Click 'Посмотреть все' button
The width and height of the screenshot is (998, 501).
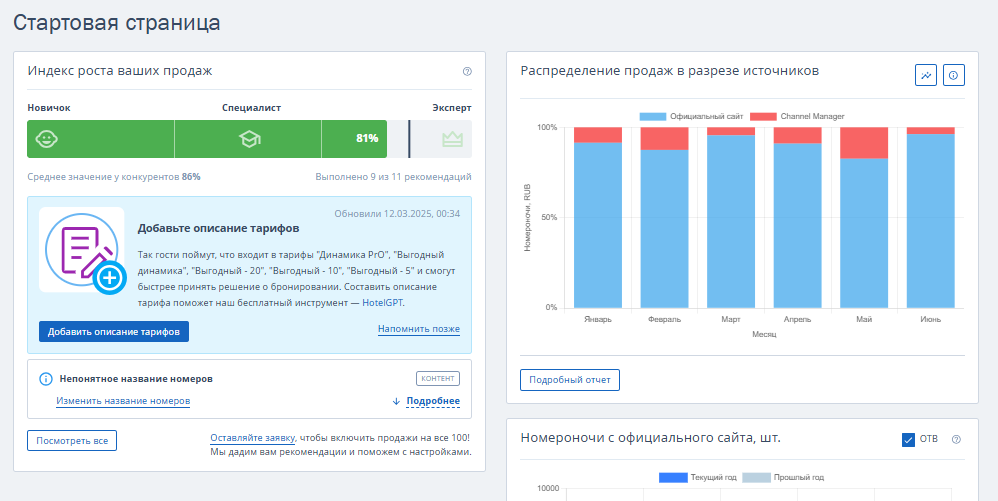[72, 441]
